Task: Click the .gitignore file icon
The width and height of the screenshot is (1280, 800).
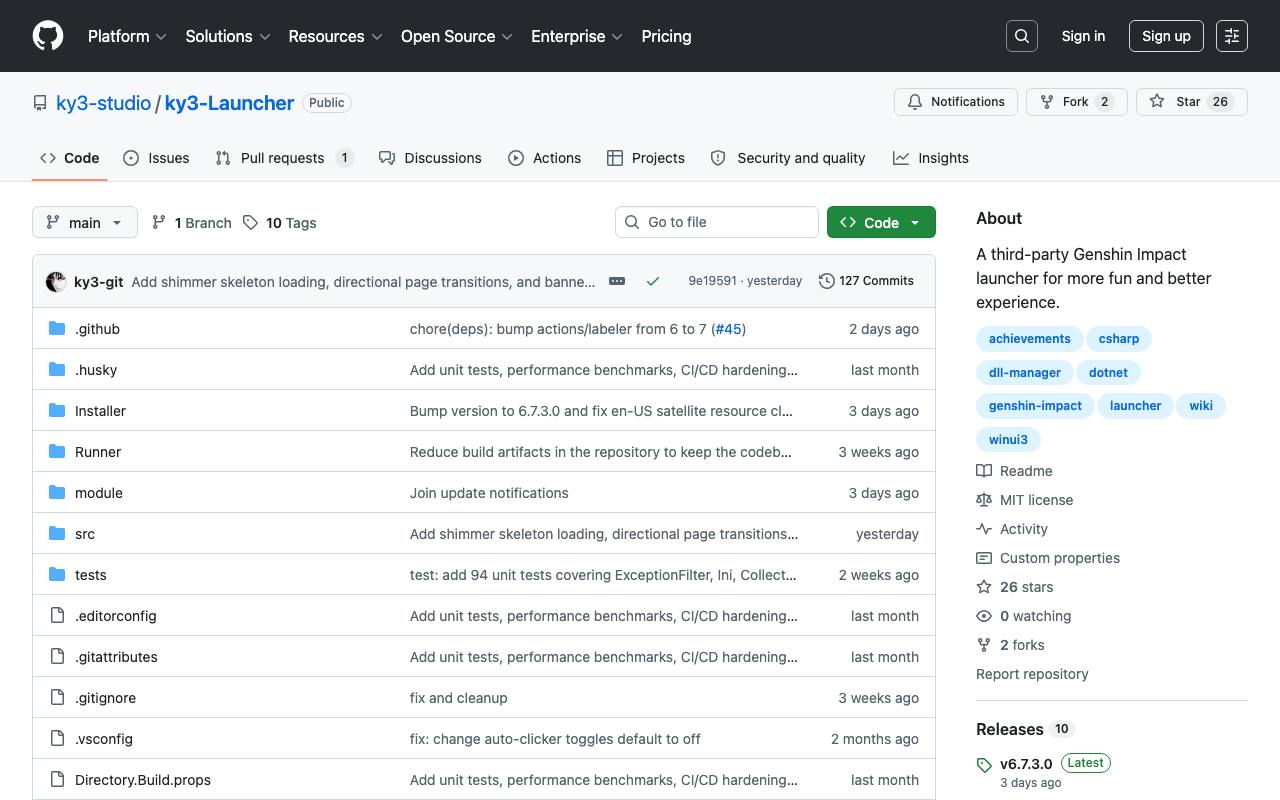Action: coord(57,698)
